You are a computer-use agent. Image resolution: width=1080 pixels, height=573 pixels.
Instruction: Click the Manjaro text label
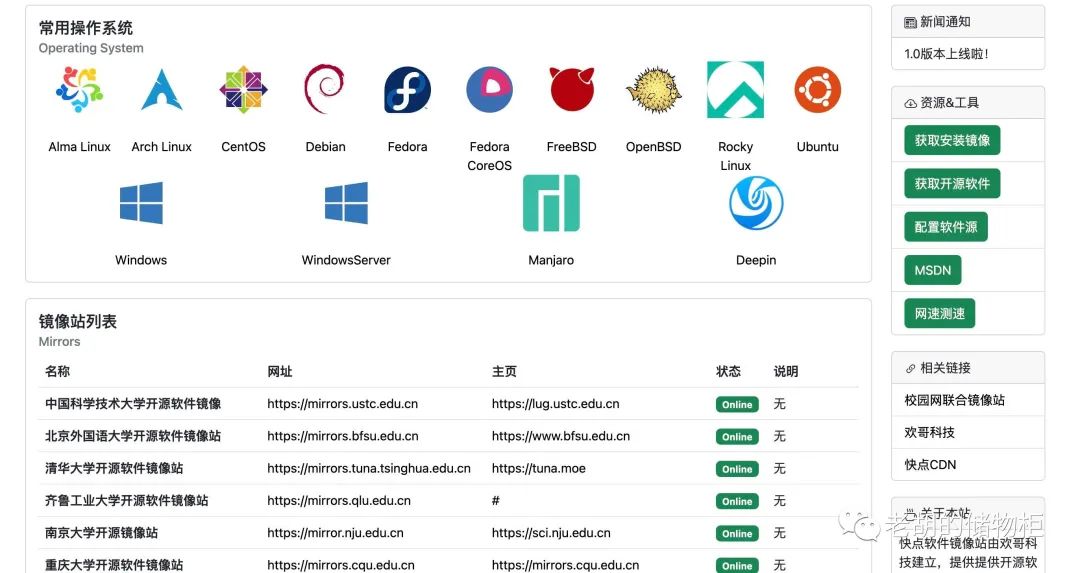tap(551, 260)
